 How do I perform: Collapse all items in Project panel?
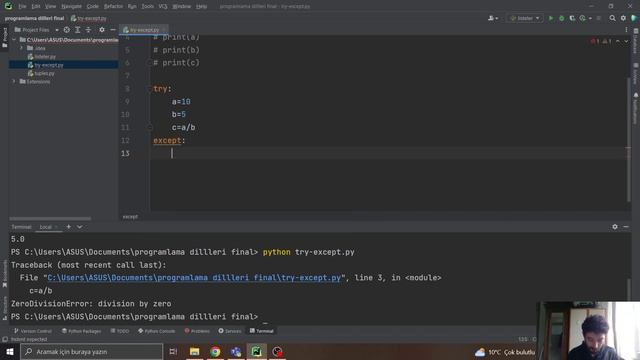(88, 30)
